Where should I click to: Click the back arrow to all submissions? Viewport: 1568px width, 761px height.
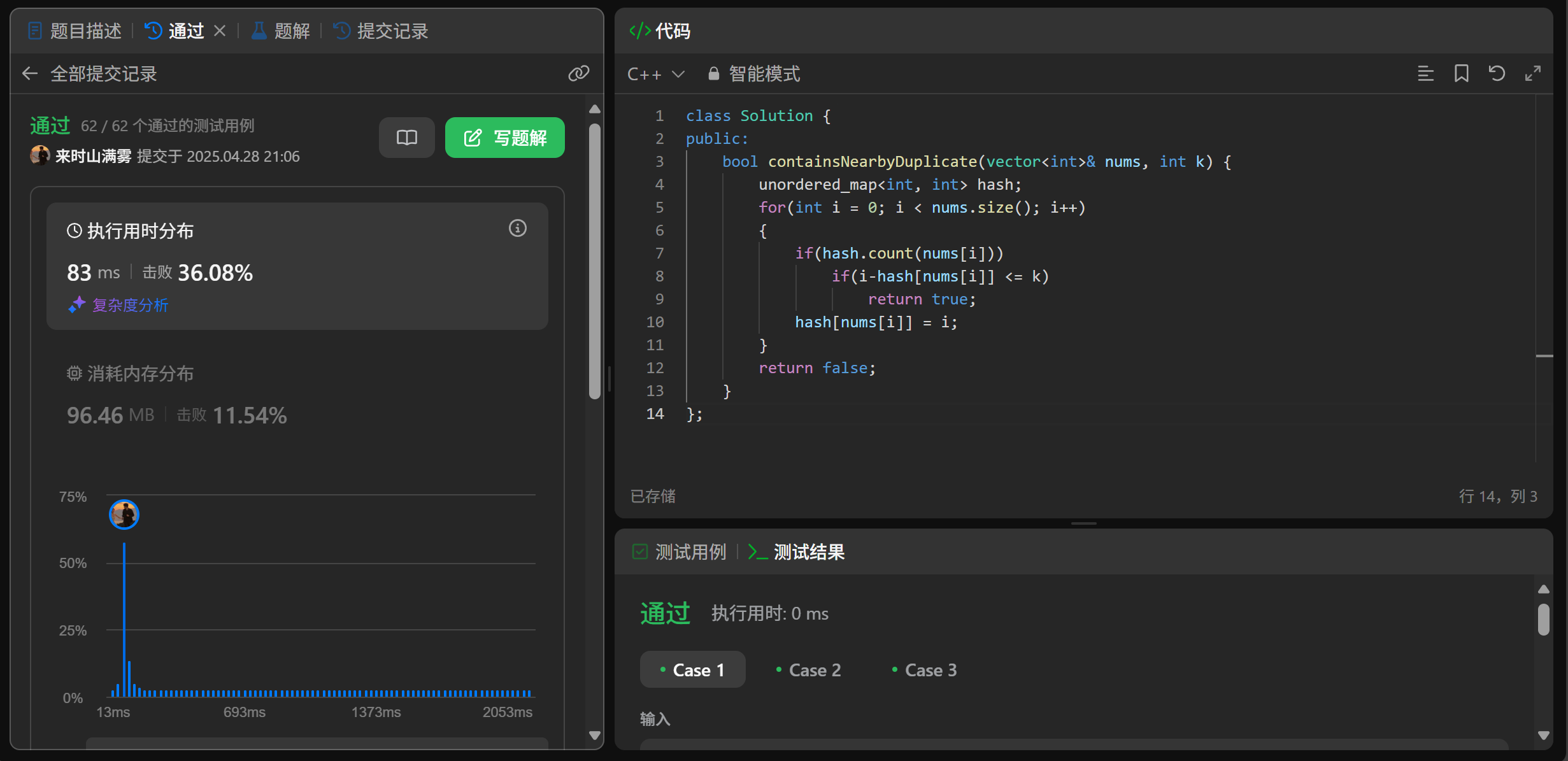click(x=30, y=74)
